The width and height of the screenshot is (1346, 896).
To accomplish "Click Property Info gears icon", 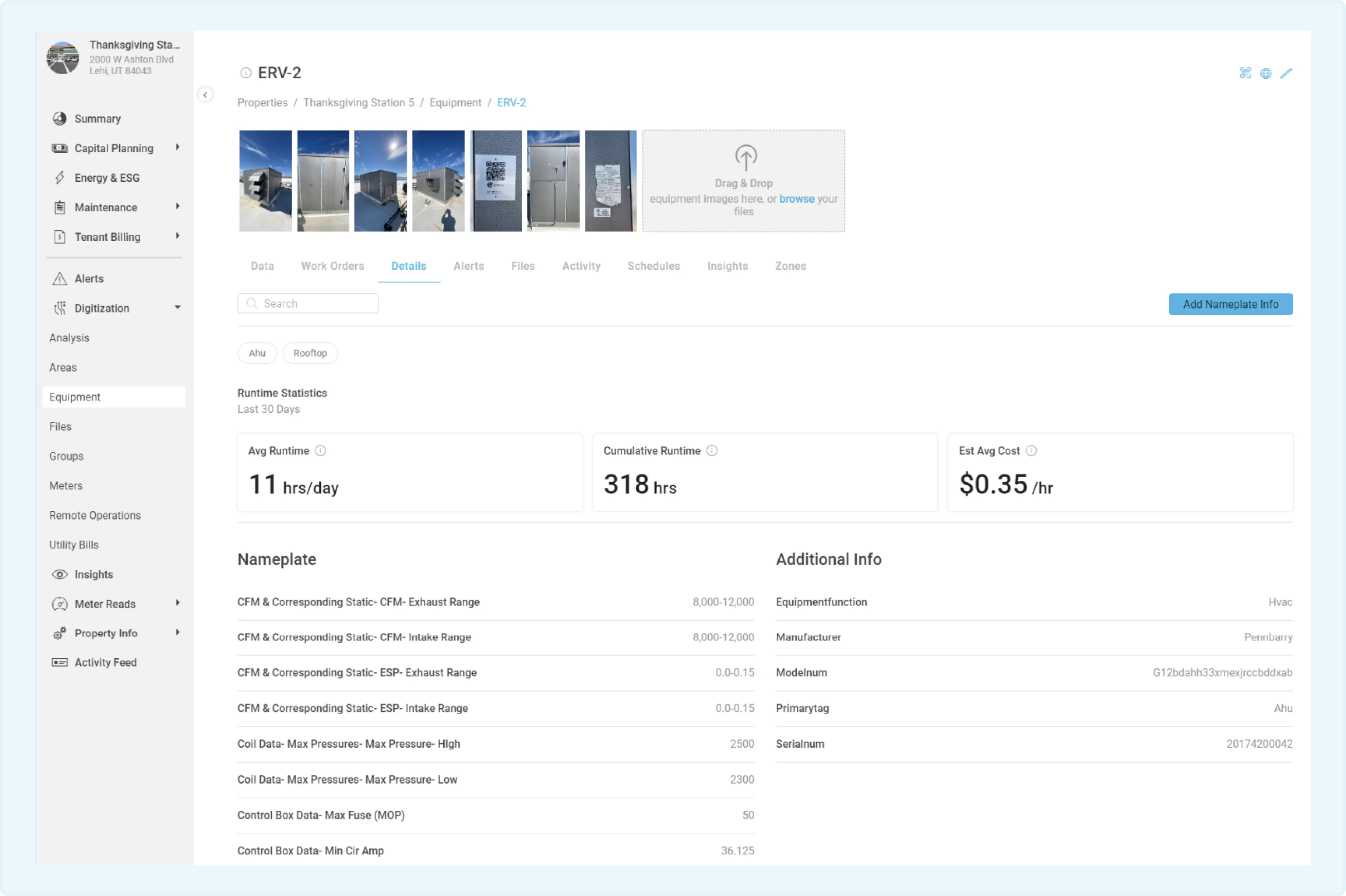I will (59, 633).
